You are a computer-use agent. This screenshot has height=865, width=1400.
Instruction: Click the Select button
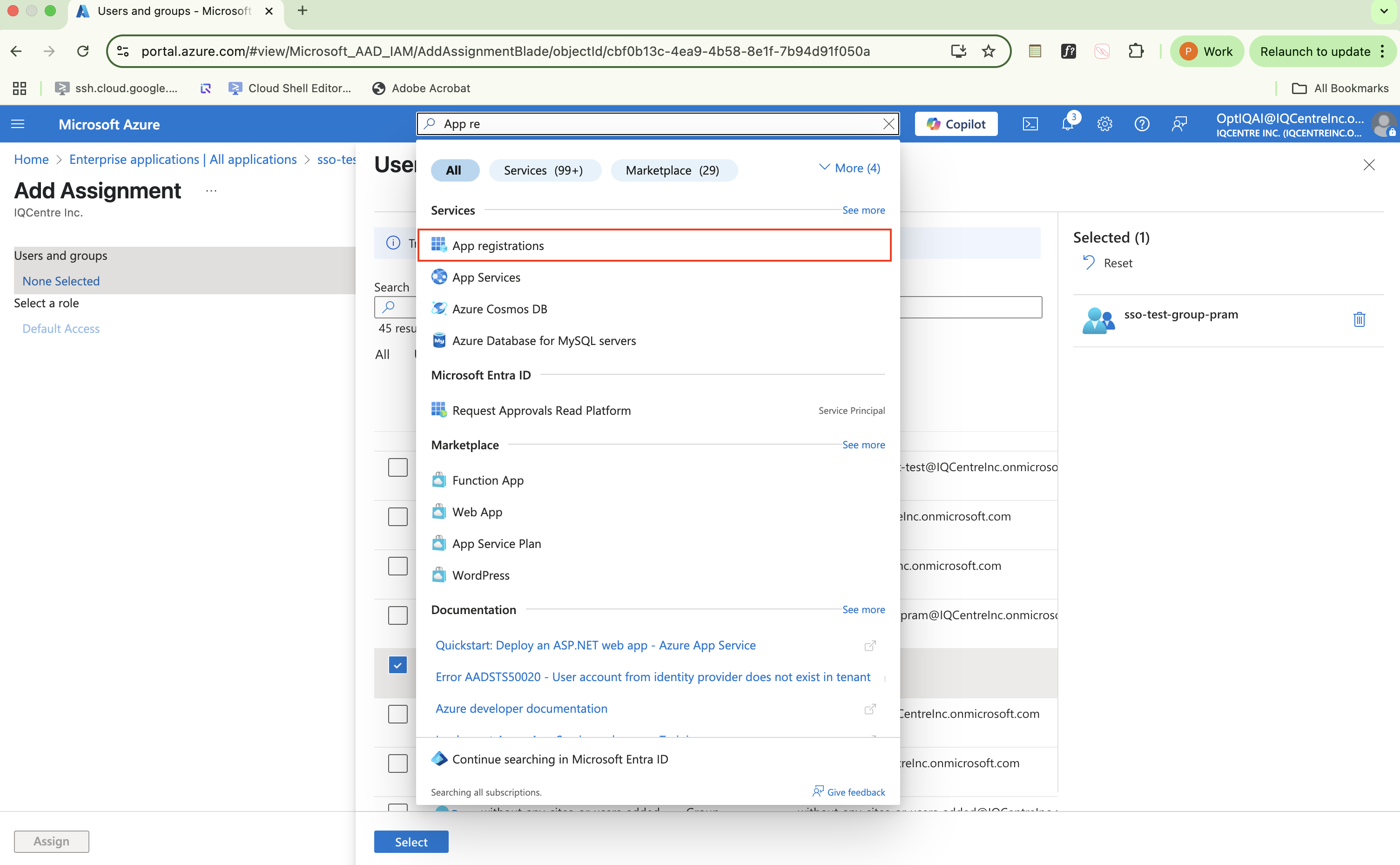[411, 842]
